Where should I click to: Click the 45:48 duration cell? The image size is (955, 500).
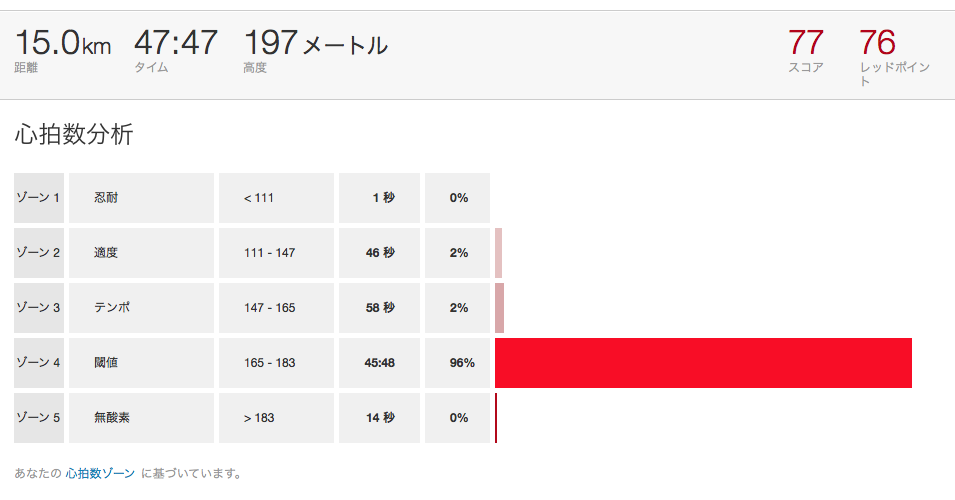coord(379,363)
